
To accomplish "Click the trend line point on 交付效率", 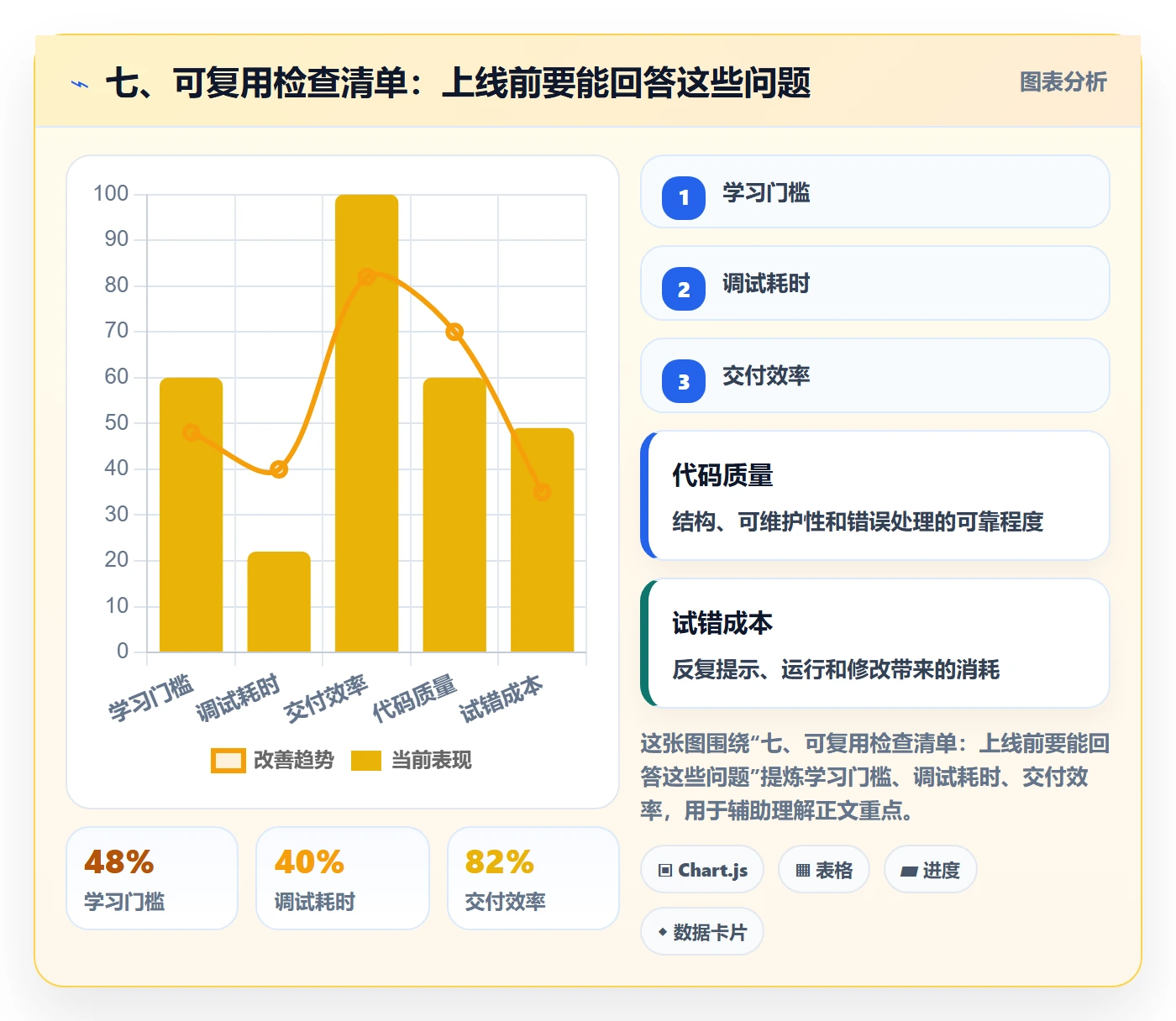I will 367,277.
